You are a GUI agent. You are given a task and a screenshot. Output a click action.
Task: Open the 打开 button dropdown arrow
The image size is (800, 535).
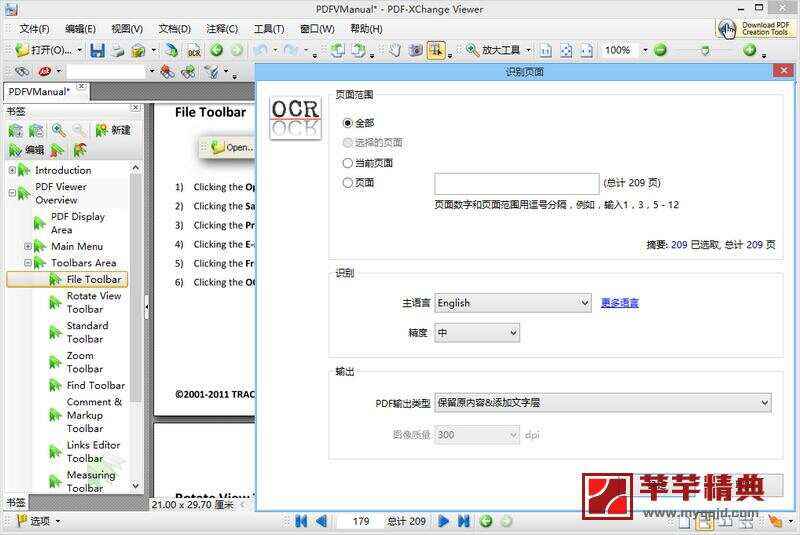[79, 50]
